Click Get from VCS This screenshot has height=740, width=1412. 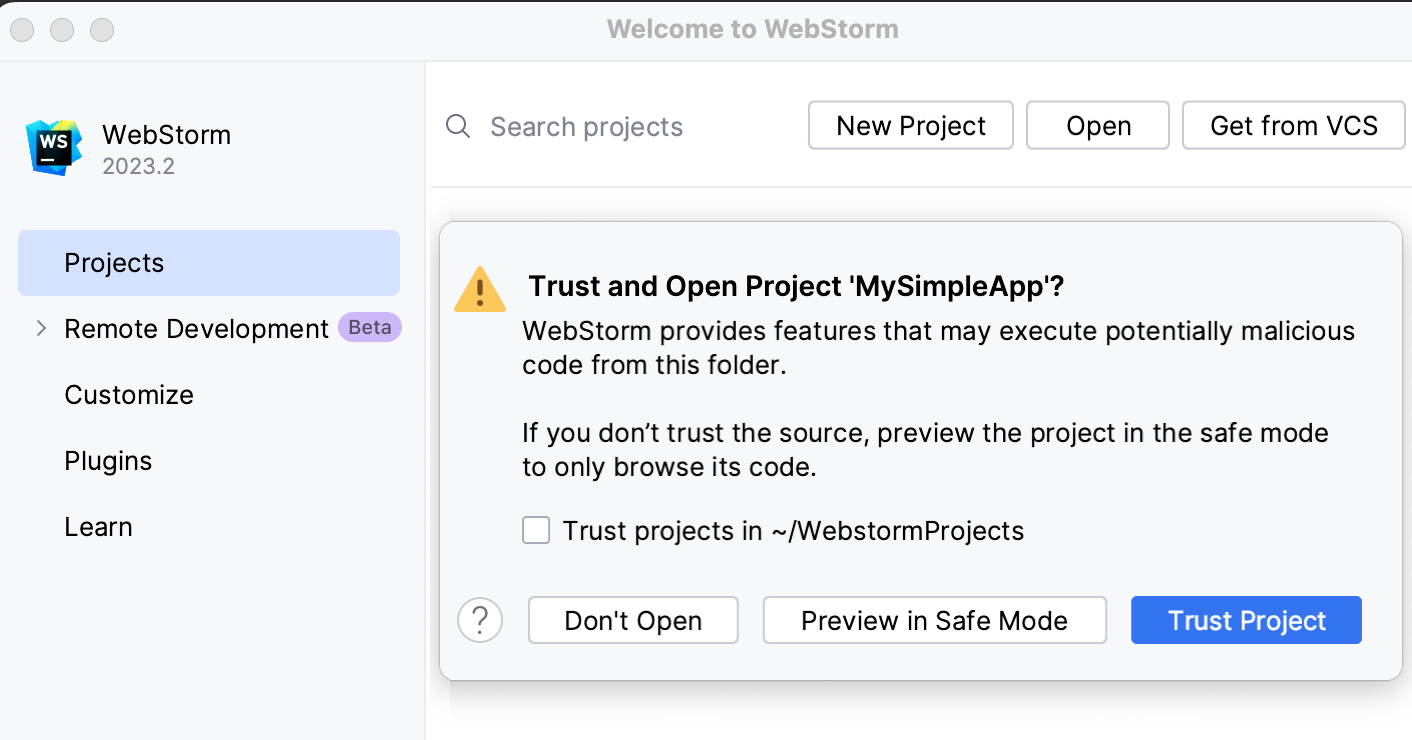(1293, 125)
